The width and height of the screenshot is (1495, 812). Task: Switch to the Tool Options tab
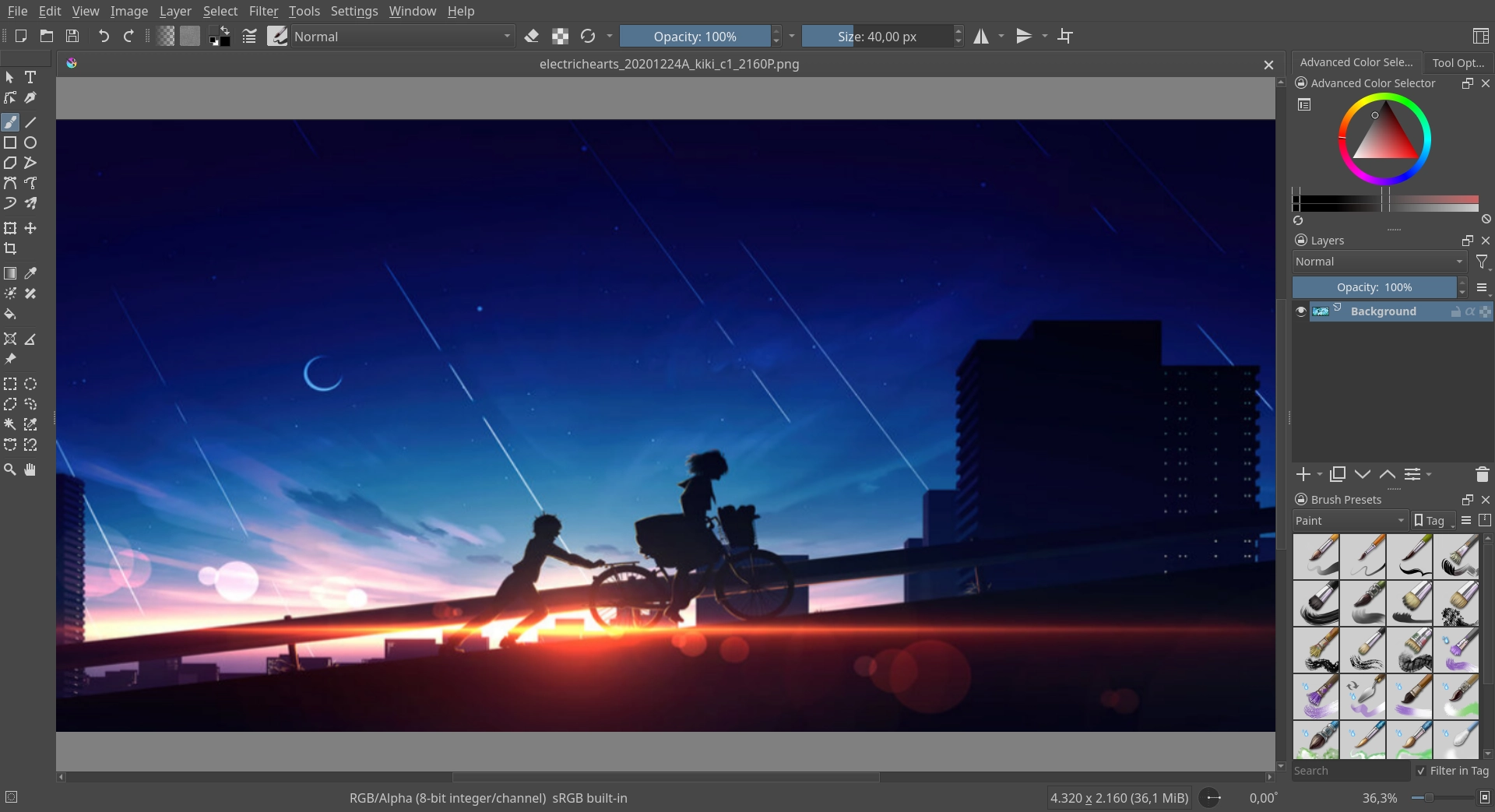pos(1458,62)
